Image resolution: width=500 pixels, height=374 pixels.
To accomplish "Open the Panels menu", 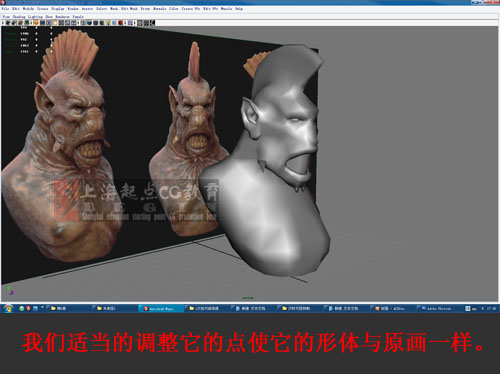I will click(78, 17).
